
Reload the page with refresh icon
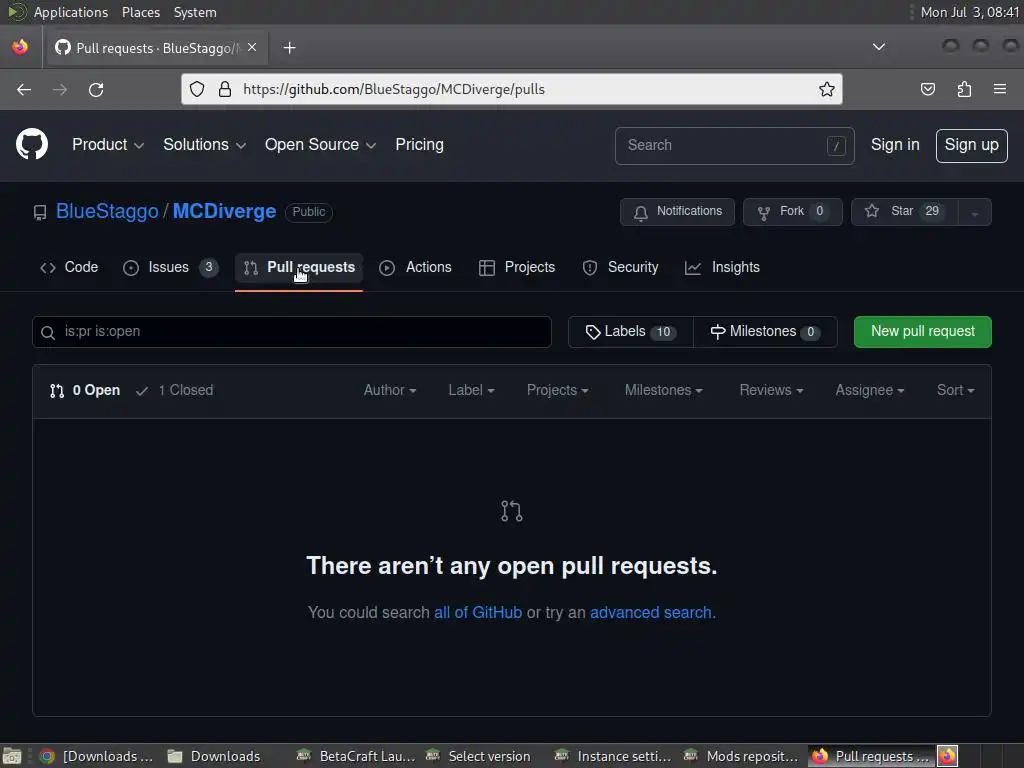click(96, 89)
